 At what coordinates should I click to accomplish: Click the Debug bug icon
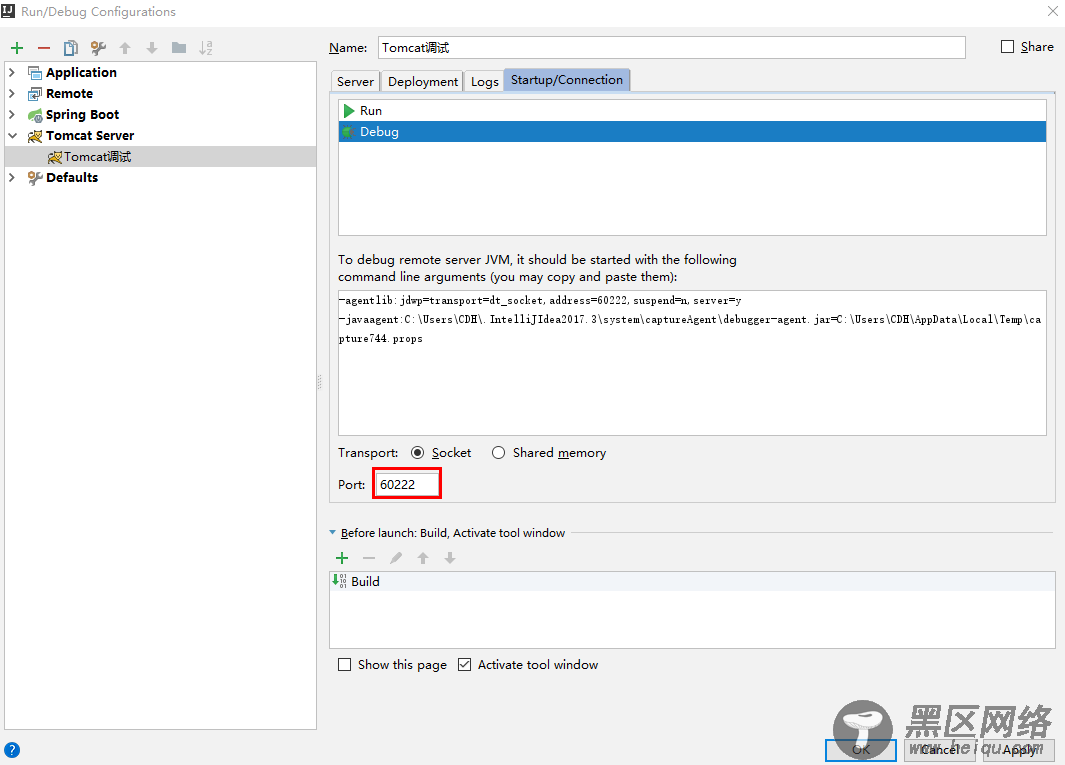tap(349, 132)
